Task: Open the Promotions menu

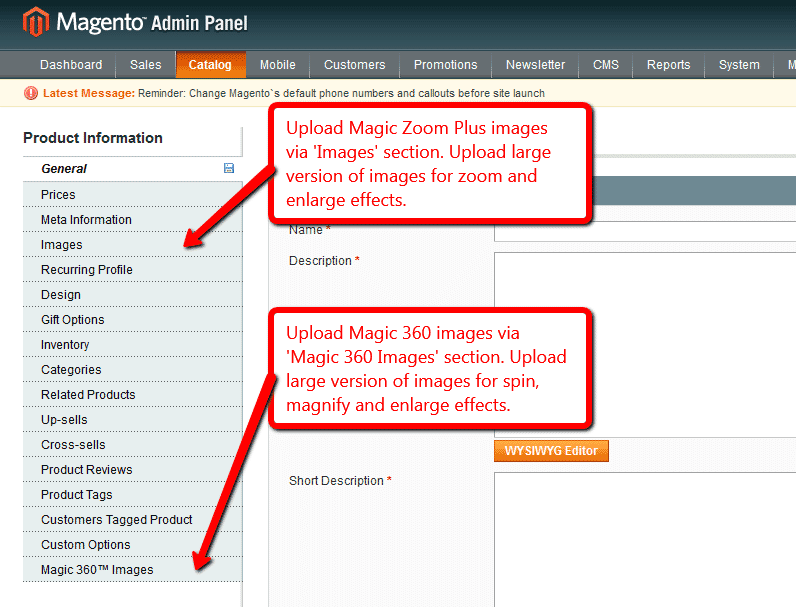Action: tap(446, 65)
